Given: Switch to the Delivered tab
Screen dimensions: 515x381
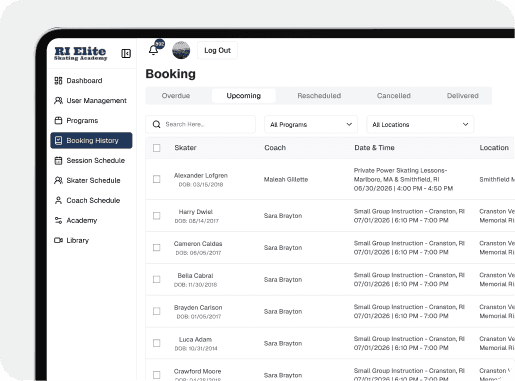Looking at the screenshot, I should click(x=463, y=96).
